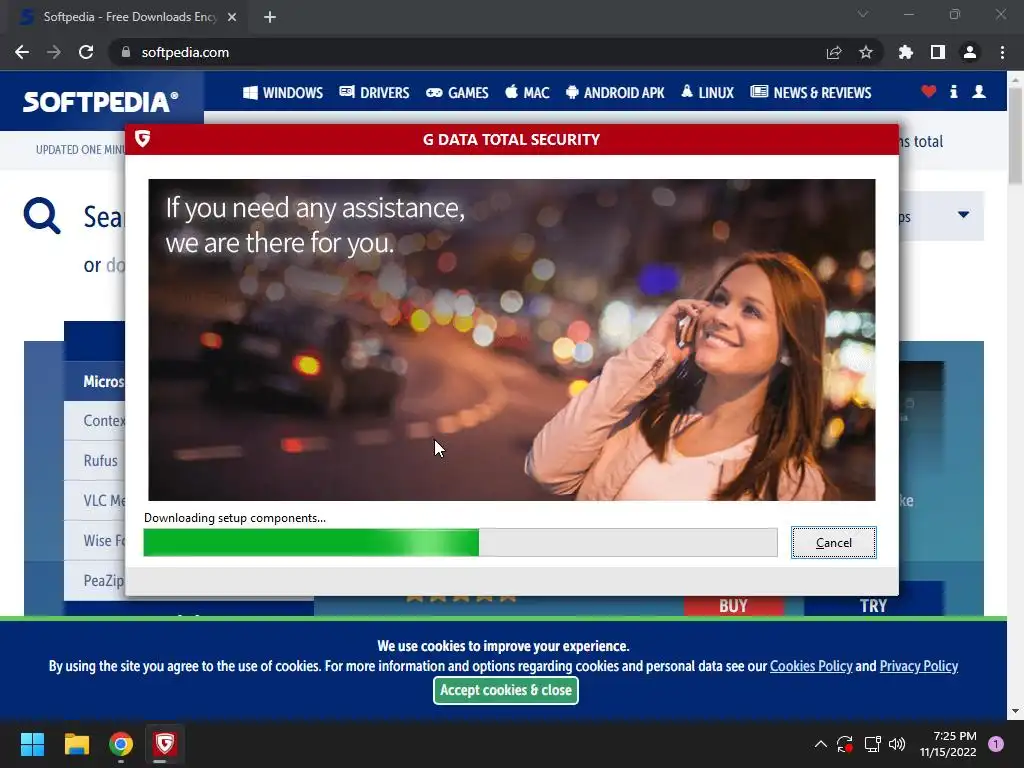The image size is (1024, 768).
Task: Open the Drivers category menu
Action: tap(374, 93)
